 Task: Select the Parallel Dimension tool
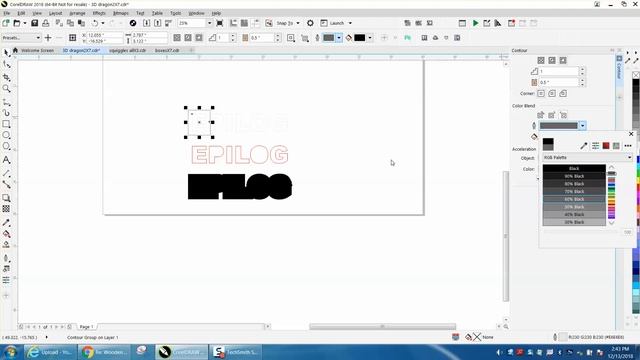pyautogui.click(x=7, y=173)
